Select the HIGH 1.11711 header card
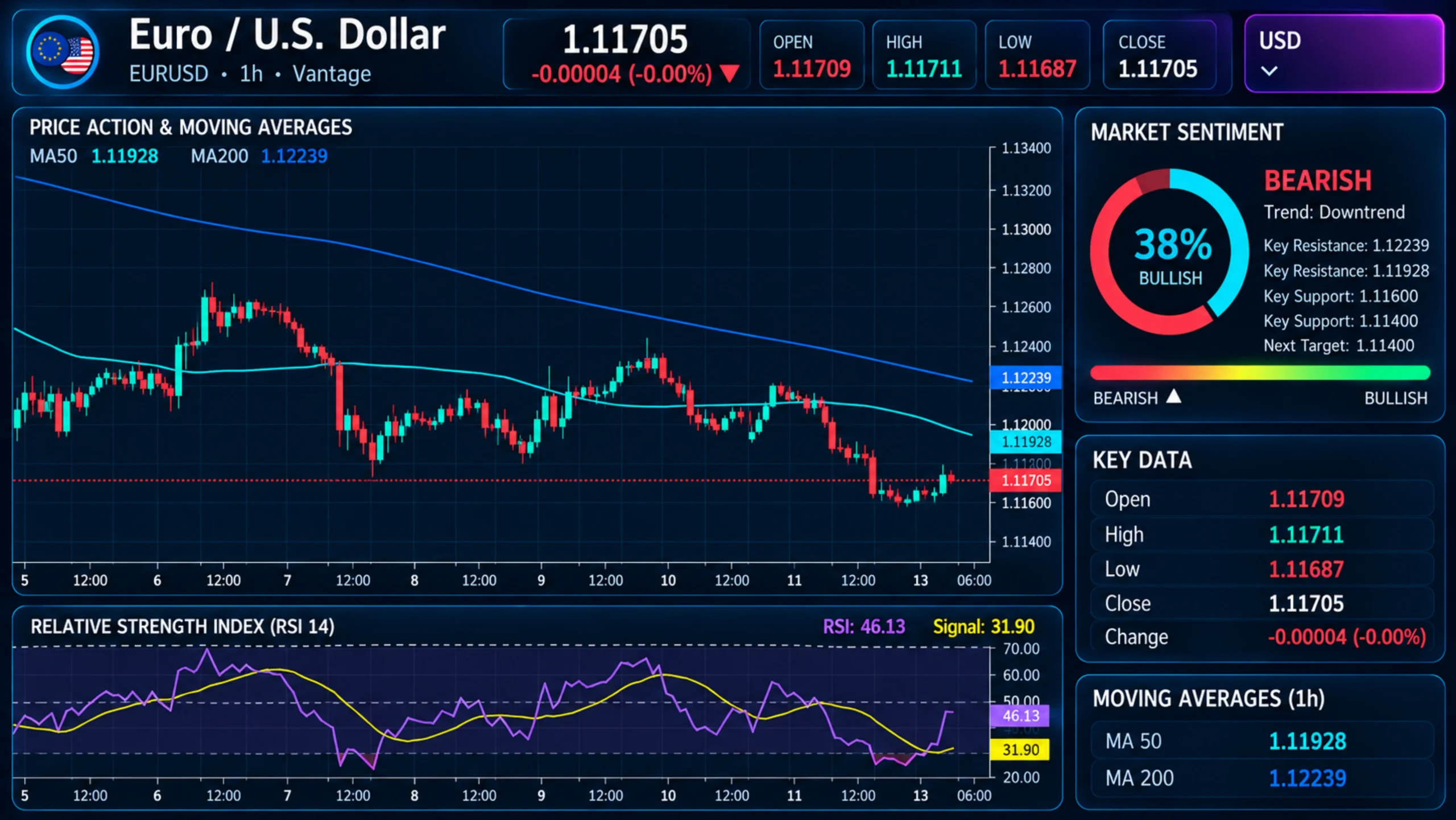The width and height of the screenshot is (1456, 820). tap(924, 55)
